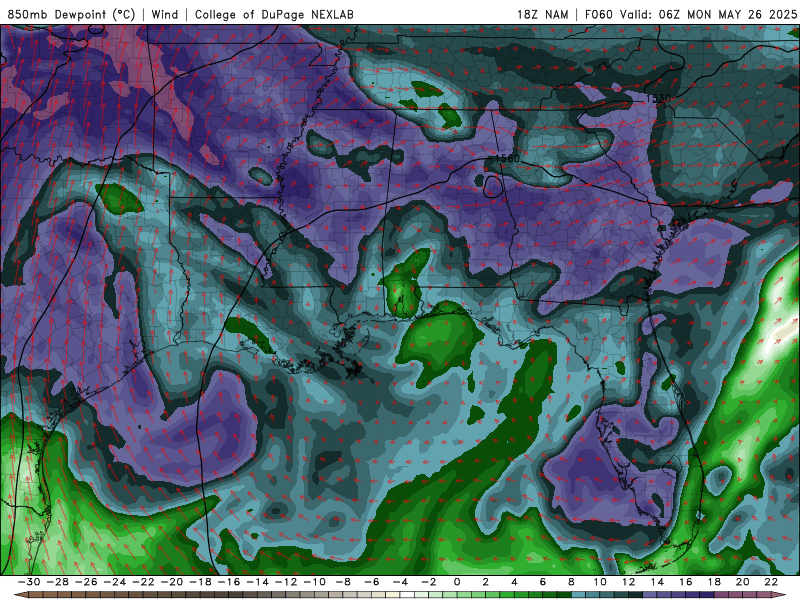Click the 4 color scale label
800x600 pixels.
(x=514, y=582)
